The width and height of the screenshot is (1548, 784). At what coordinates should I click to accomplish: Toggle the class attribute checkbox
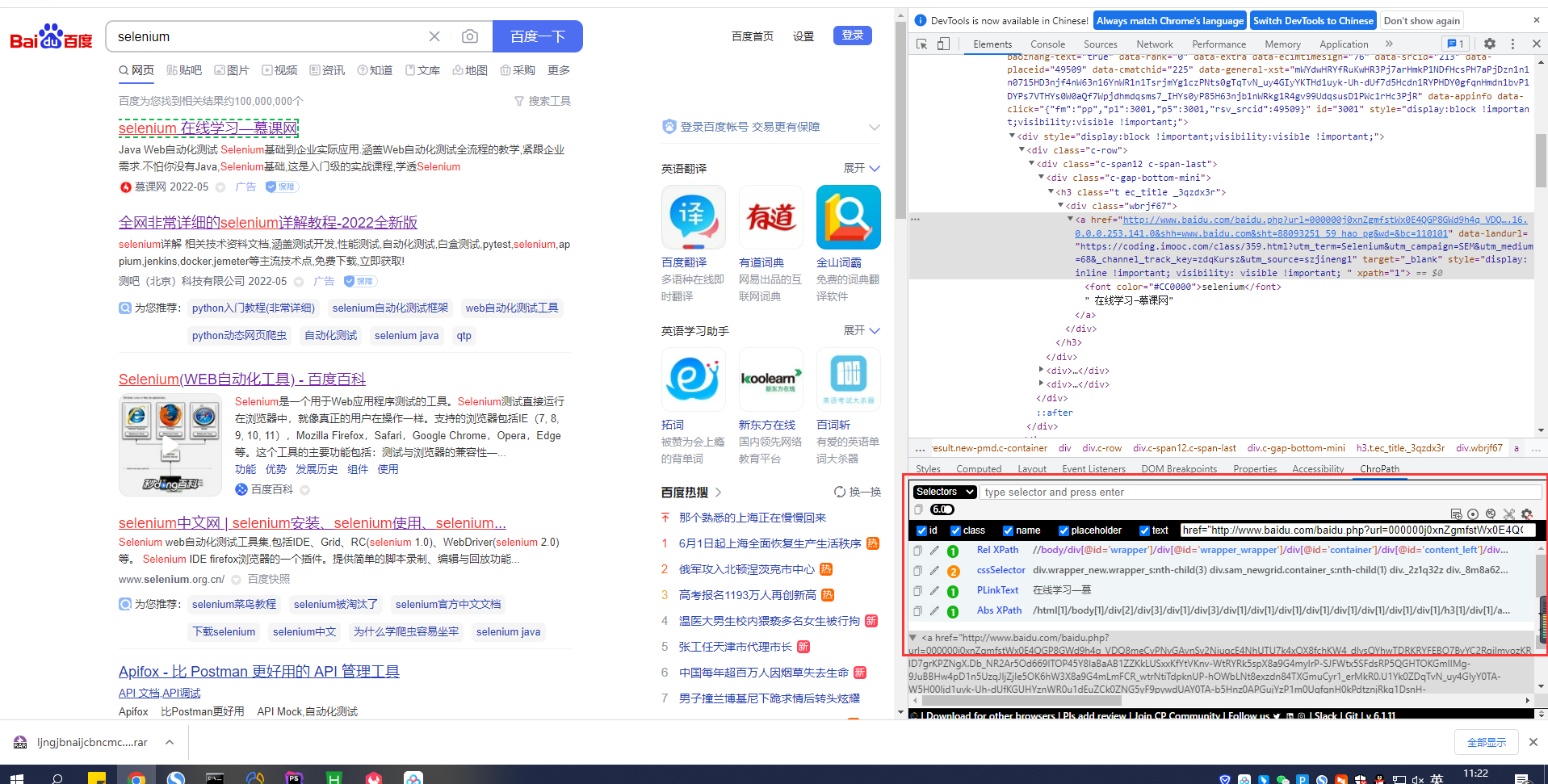955,530
